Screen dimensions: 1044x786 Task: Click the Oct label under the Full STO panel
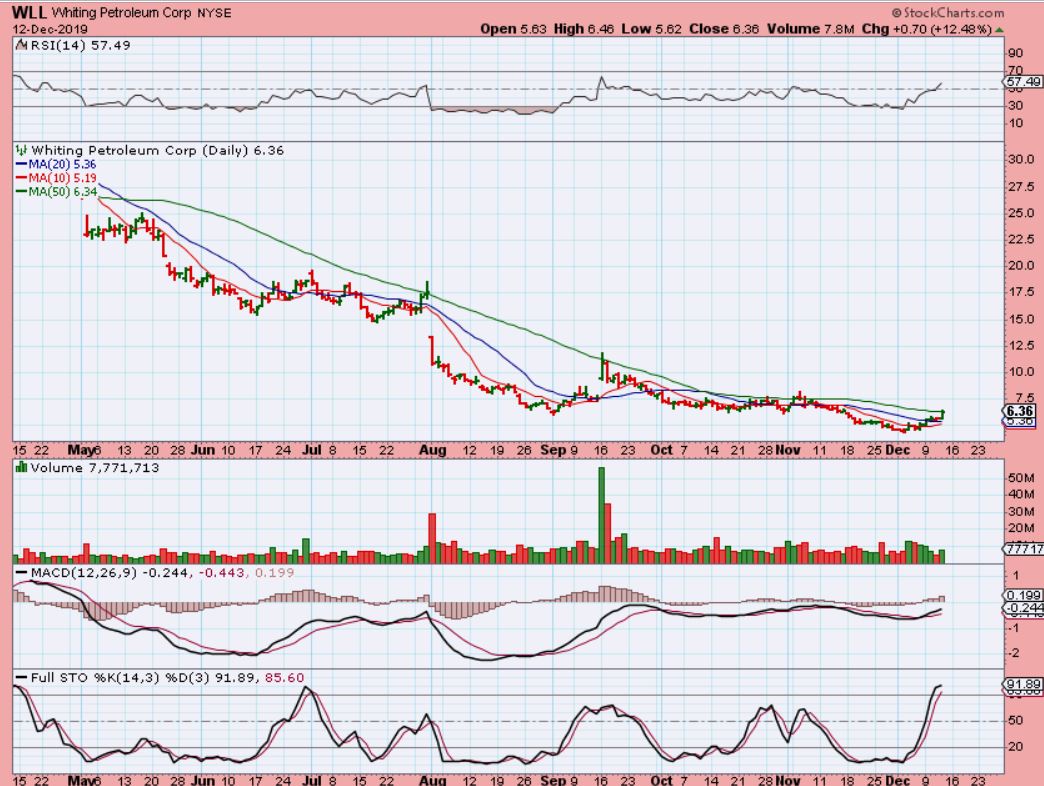click(x=661, y=780)
